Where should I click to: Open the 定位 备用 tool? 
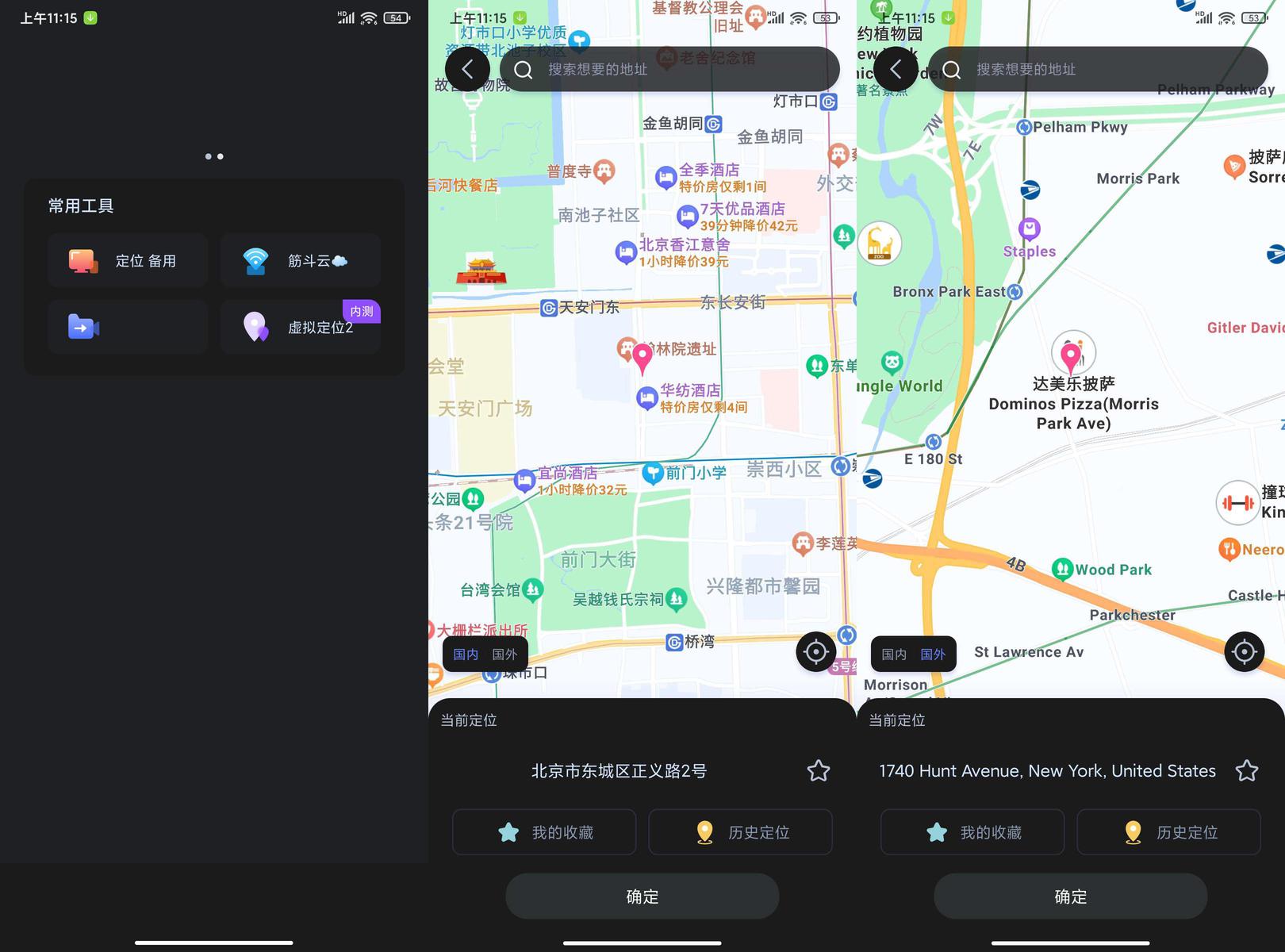point(128,260)
